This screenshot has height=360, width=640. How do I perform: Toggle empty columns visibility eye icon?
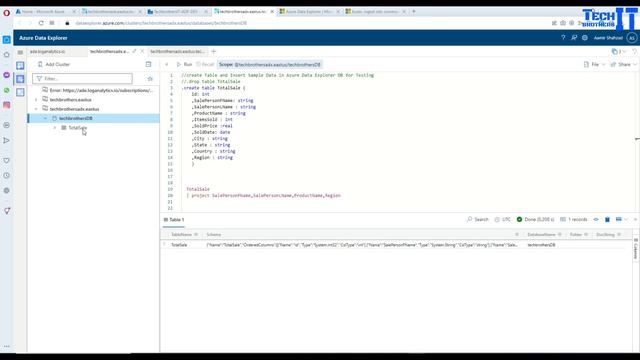coord(596,220)
